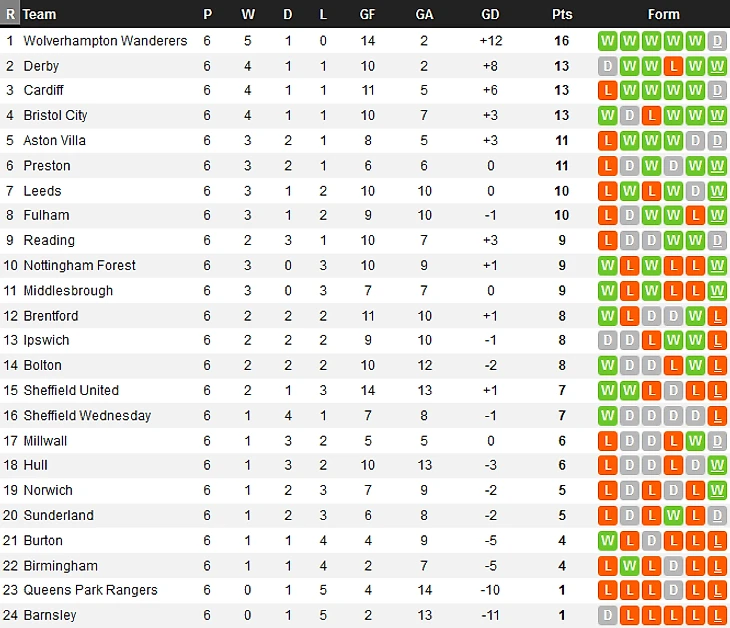This screenshot has width=730, height=628.
Task: Click Wolverhampton Wanderers' latest draw form badge
Action: (x=717, y=41)
